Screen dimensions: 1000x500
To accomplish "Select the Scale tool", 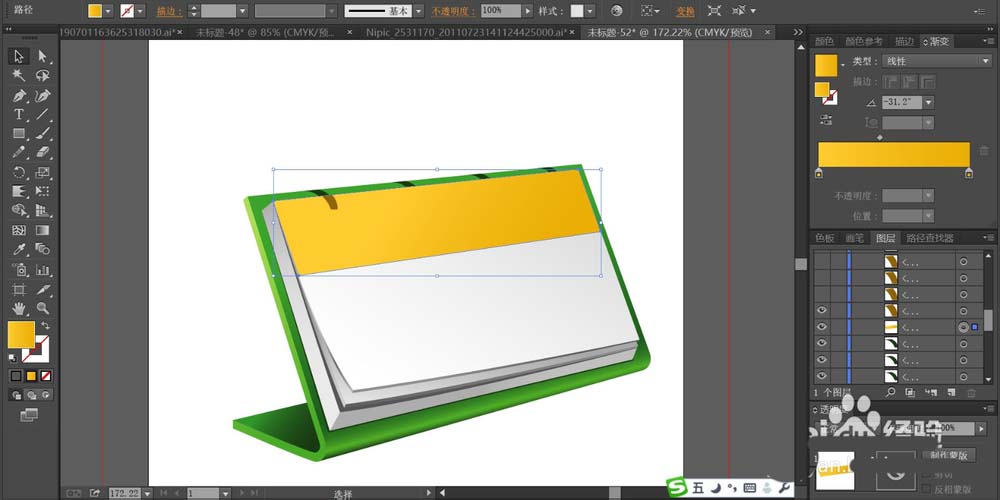I will [42, 172].
